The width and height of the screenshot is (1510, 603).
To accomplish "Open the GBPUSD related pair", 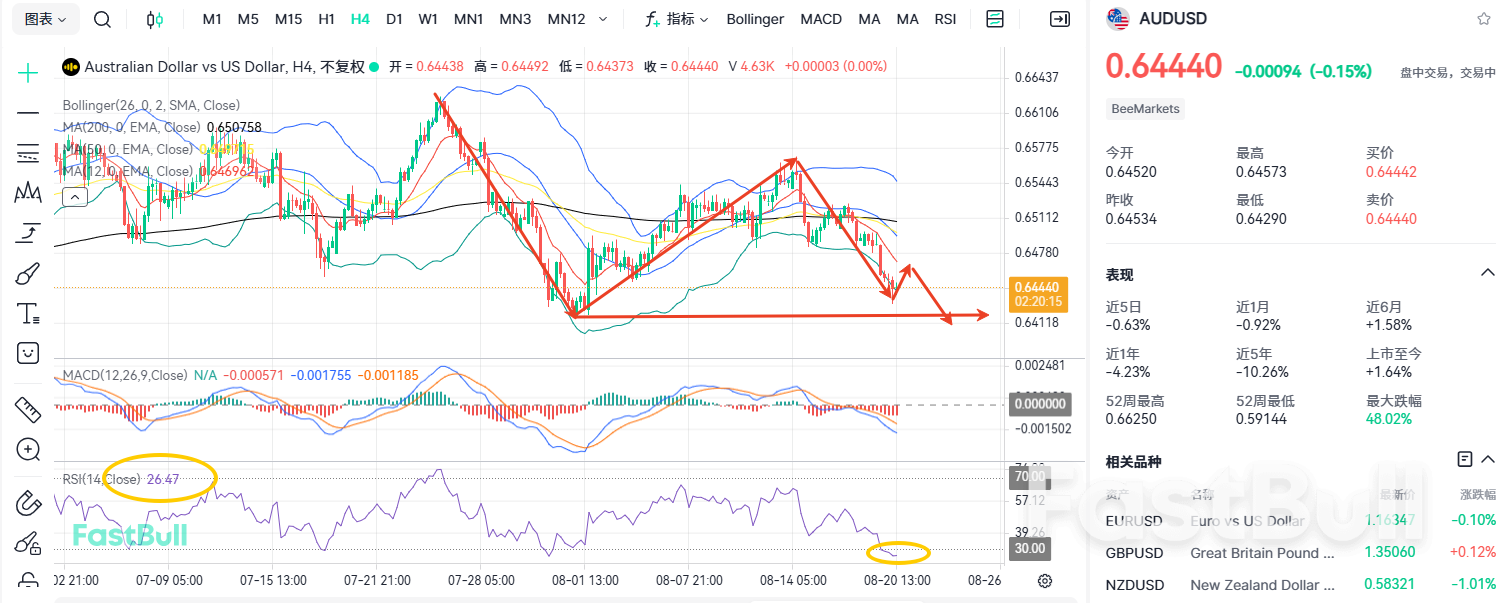I will (x=1134, y=552).
